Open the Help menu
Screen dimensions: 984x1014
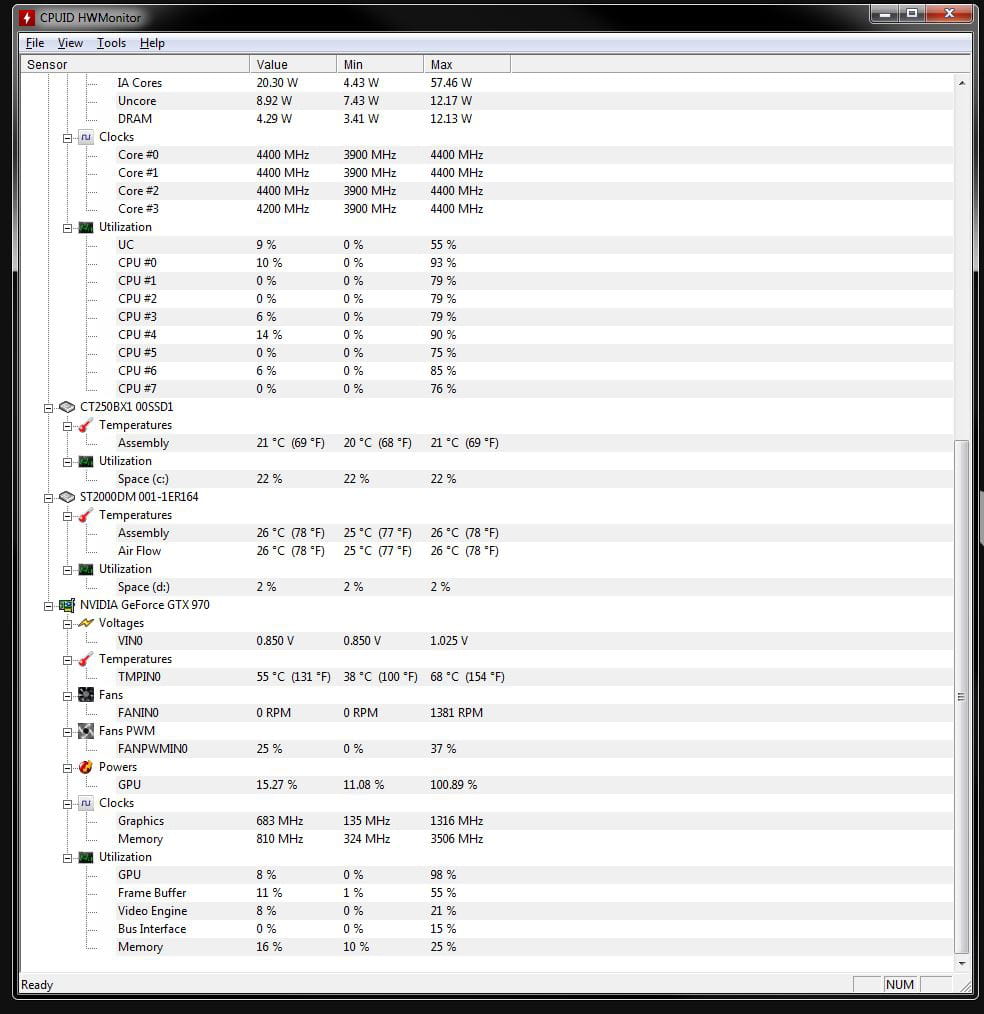click(x=152, y=43)
